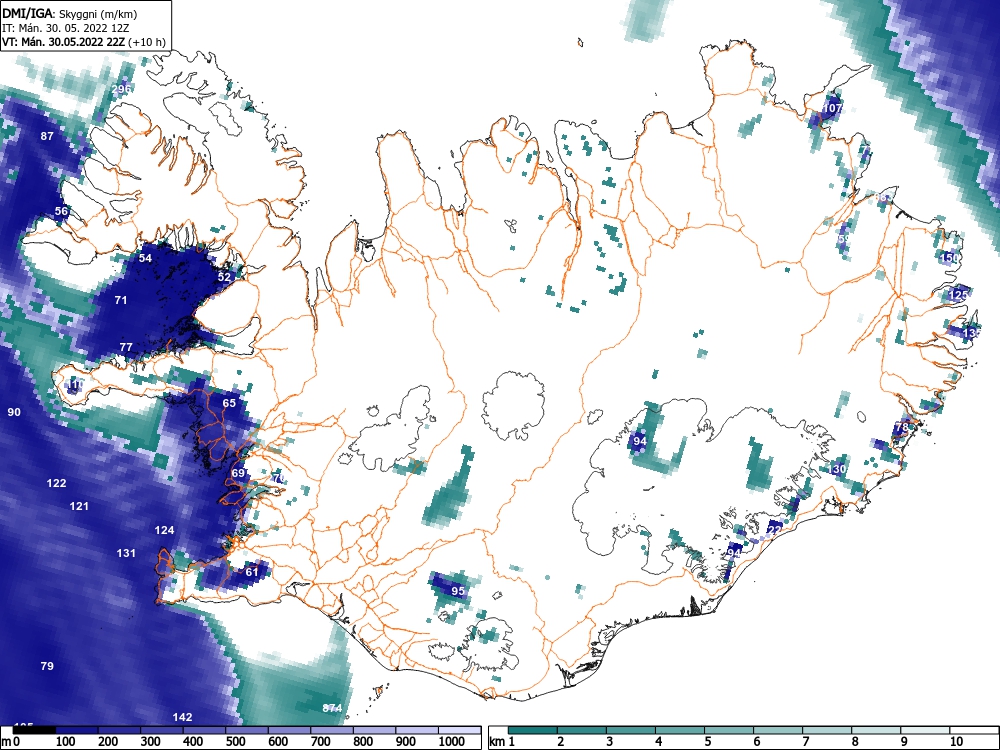The width and height of the screenshot is (1000, 750).
Task: Click the black 0 m legend swatch
Action: 34,730
